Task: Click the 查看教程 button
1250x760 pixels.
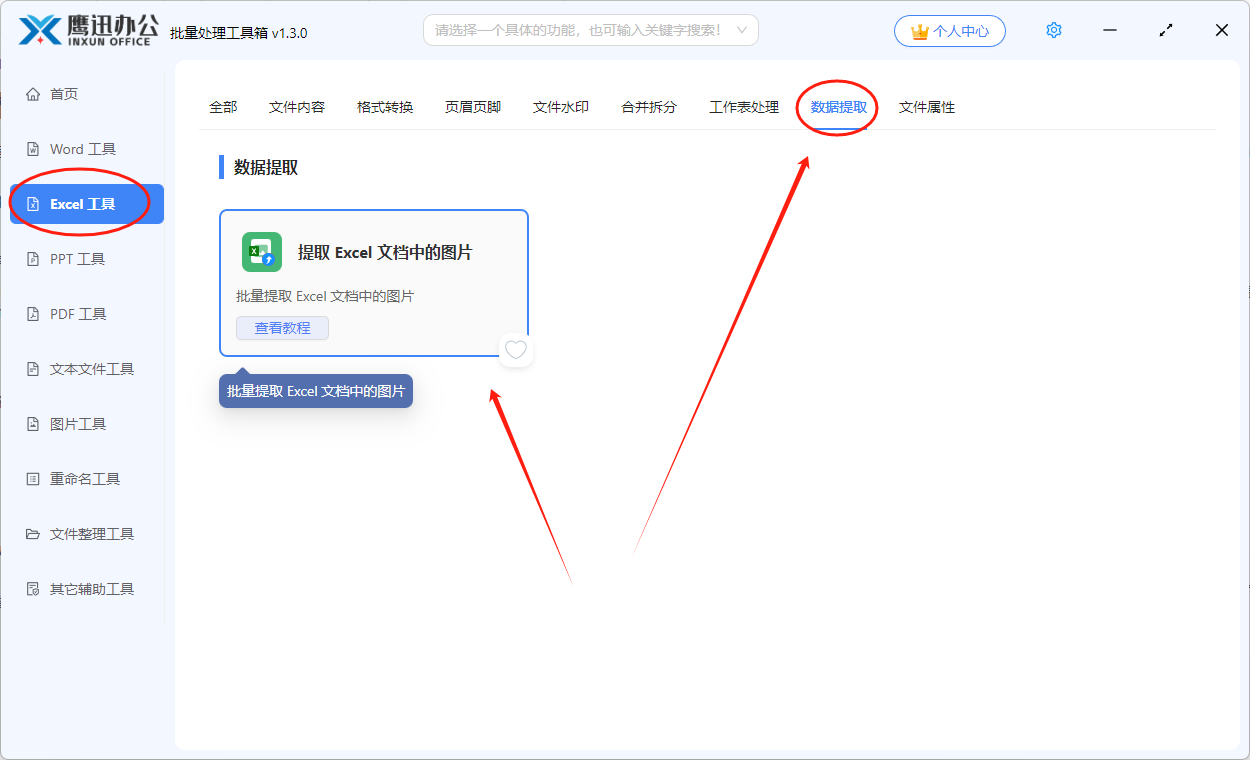Action: [282, 327]
